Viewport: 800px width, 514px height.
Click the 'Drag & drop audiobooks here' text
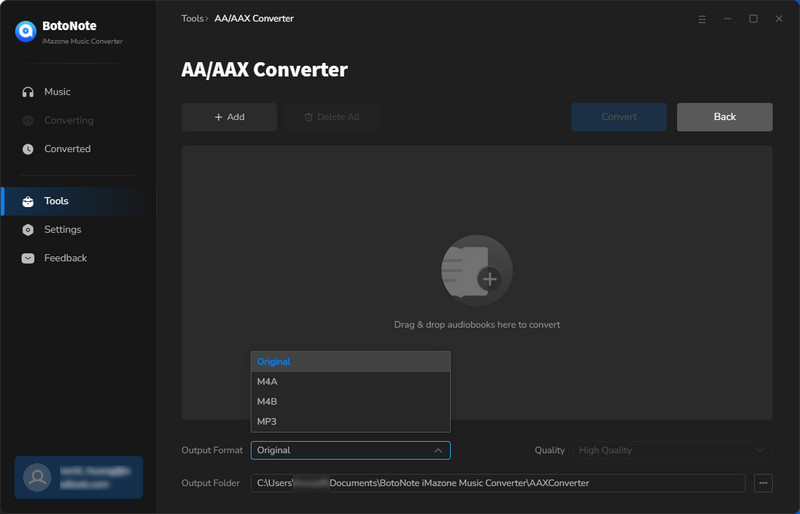pyautogui.click(x=477, y=325)
